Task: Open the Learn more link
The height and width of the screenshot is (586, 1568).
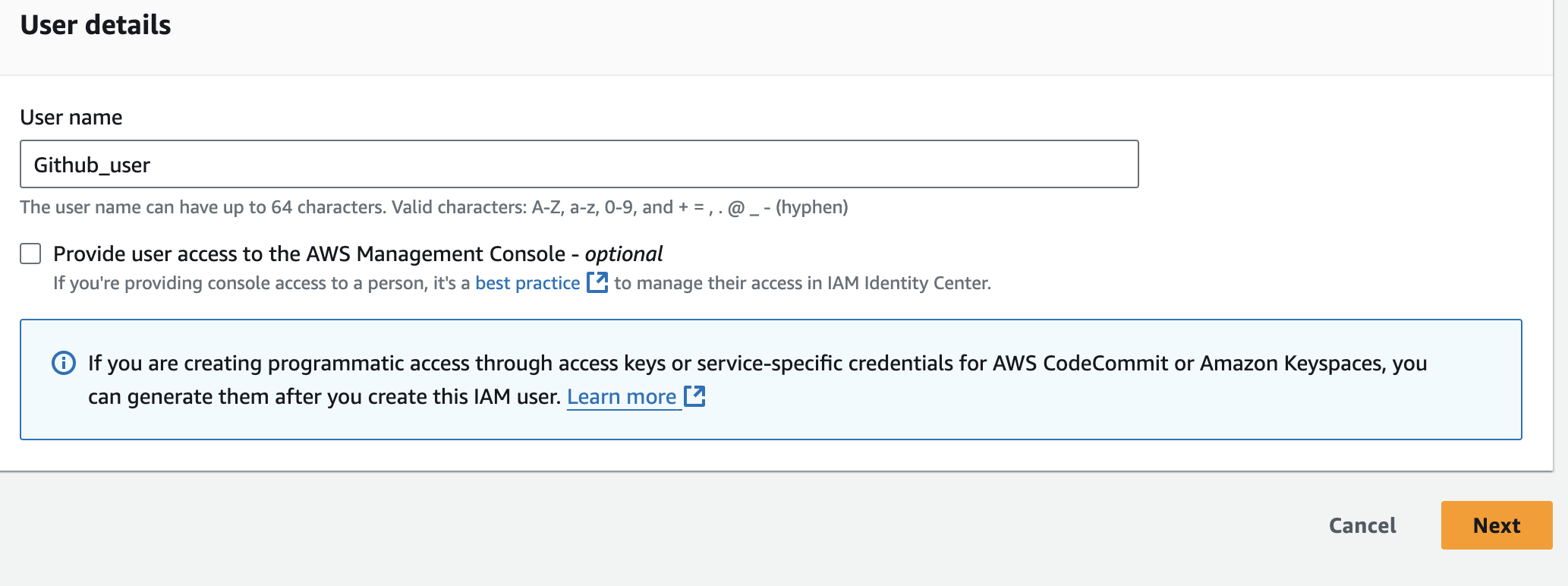Action: [x=622, y=396]
